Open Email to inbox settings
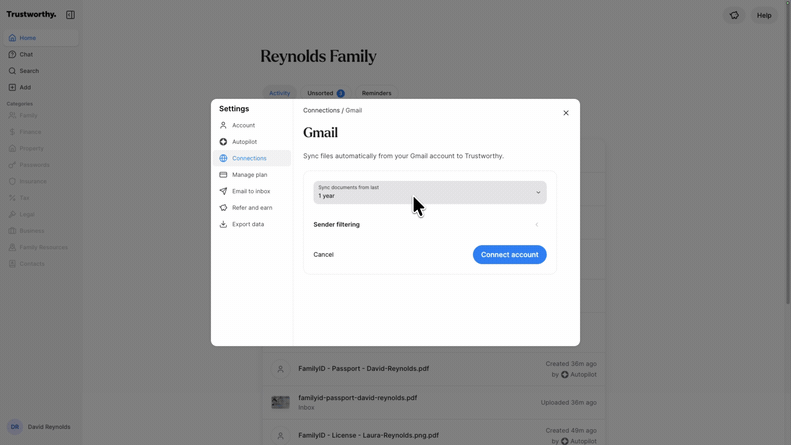 pyautogui.click(x=251, y=191)
